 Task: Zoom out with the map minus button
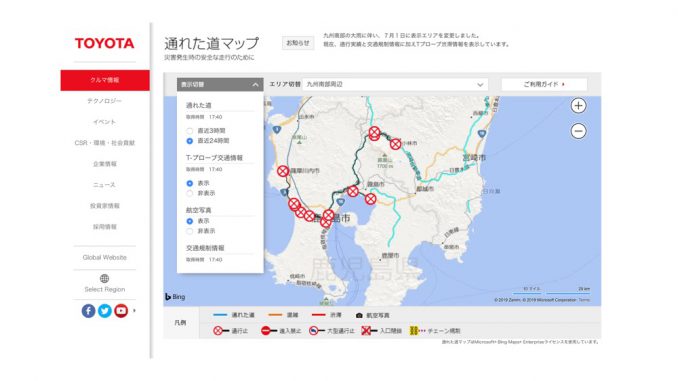(x=578, y=131)
